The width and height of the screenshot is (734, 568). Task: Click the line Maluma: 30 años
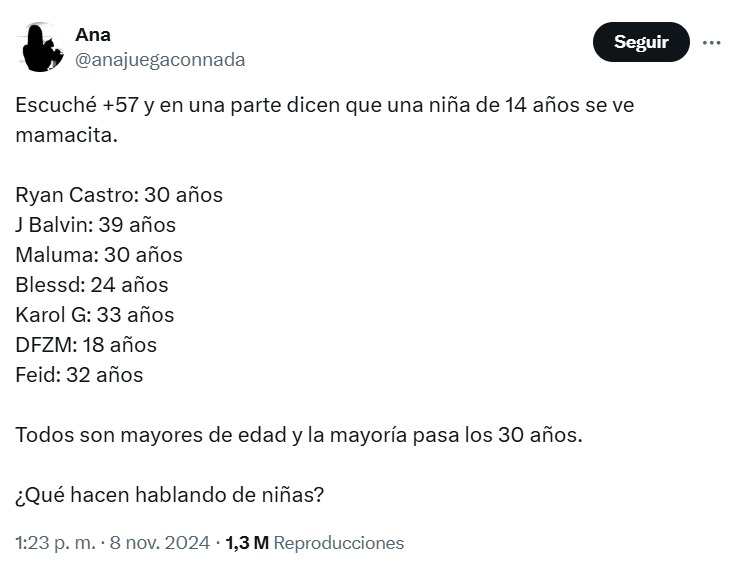99,255
